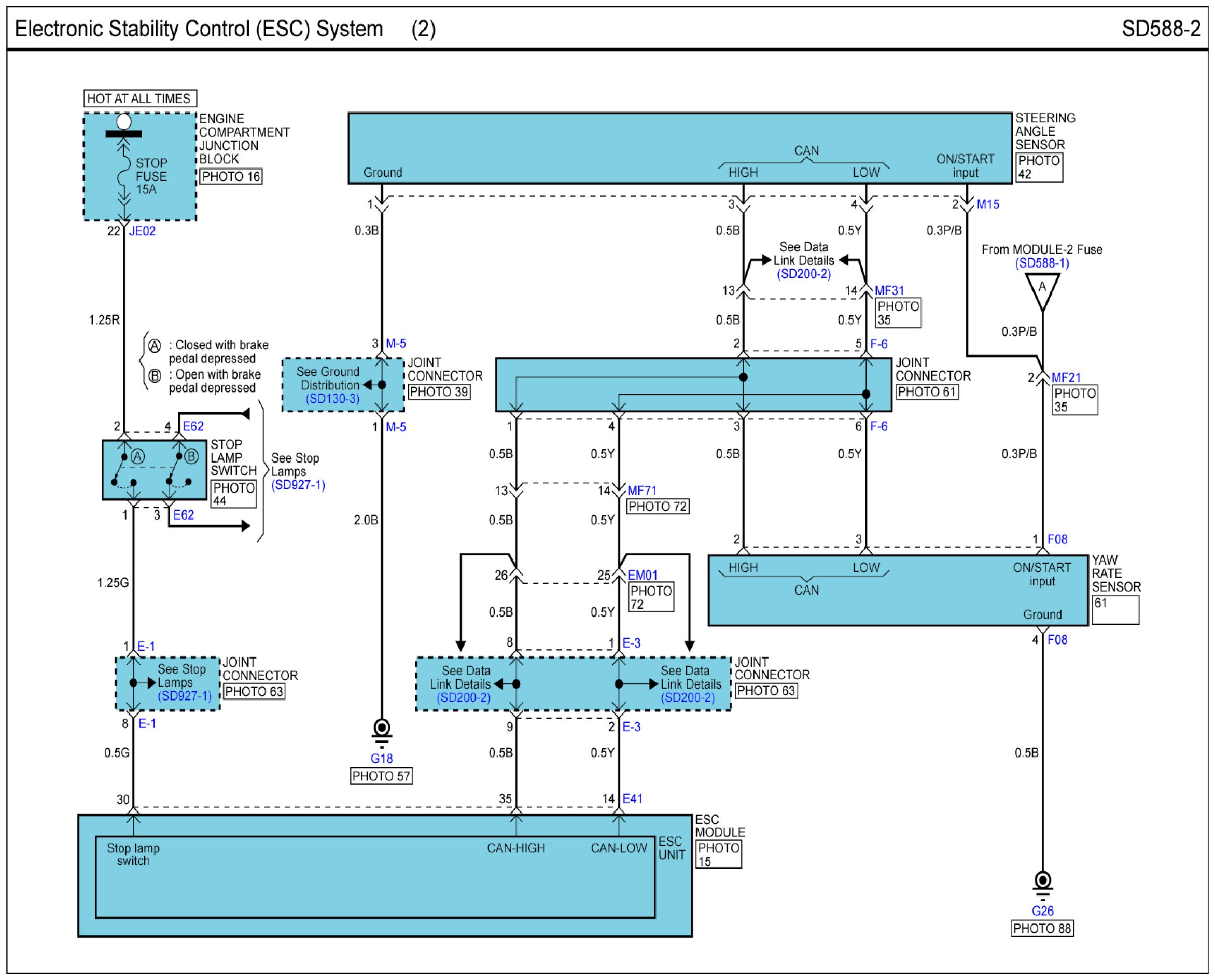The height and width of the screenshot is (980, 1215).
Task: Click the E41 connector label at ESC module
Action: point(632,799)
